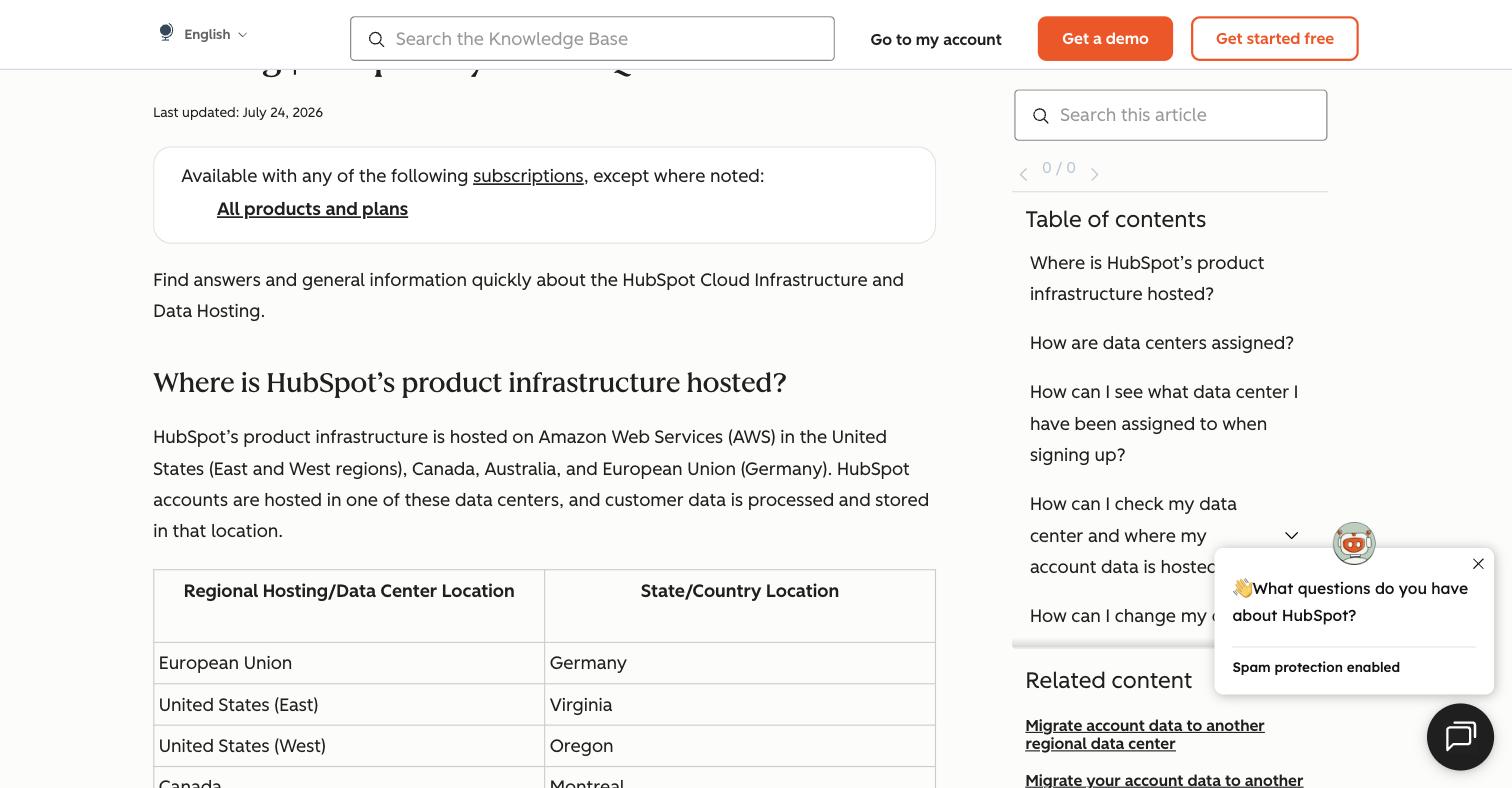The image size is (1512, 788).
Task: Click the '0 / 0' match counter
Action: pyautogui.click(x=1059, y=168)
